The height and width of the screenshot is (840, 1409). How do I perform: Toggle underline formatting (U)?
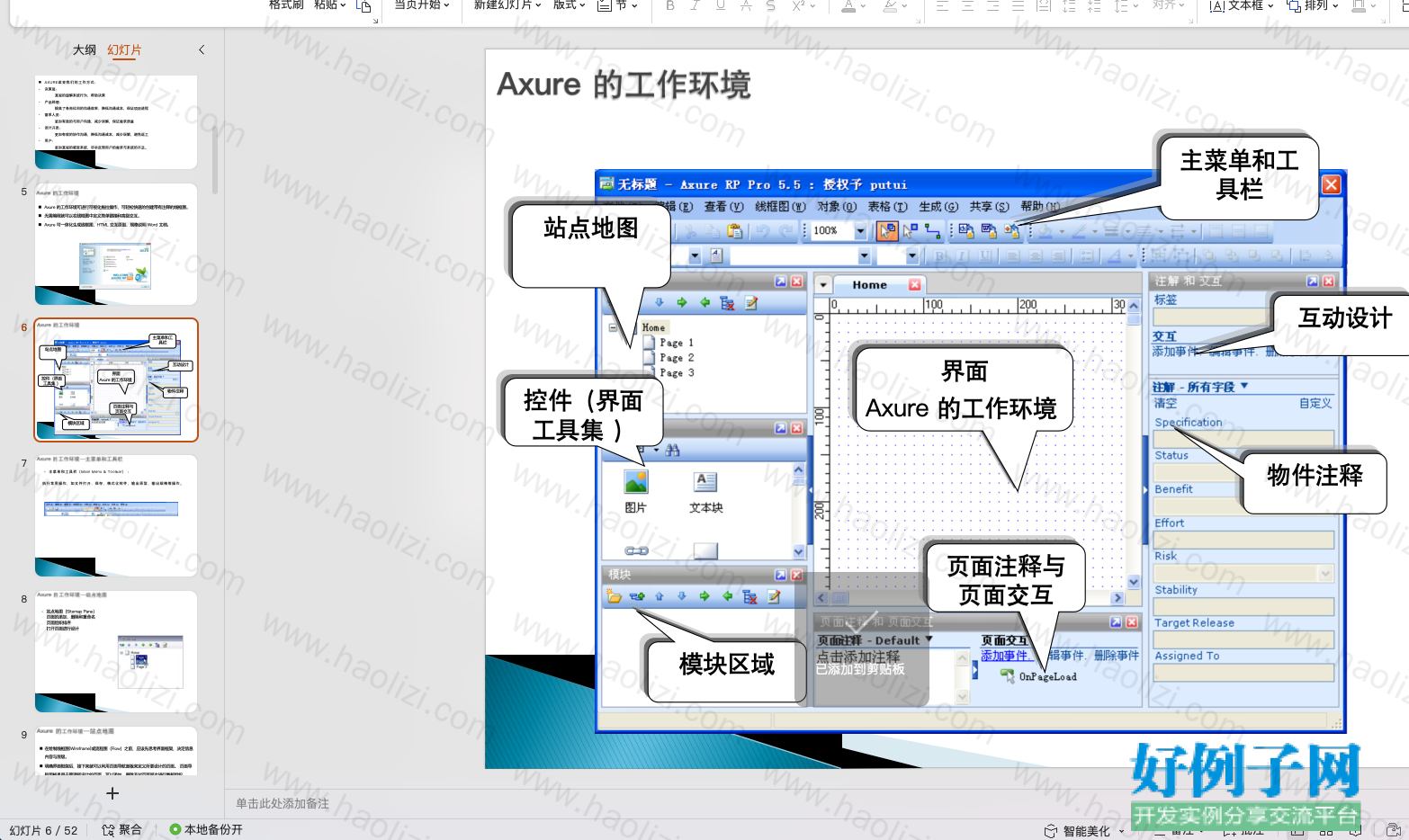(721, 5)
